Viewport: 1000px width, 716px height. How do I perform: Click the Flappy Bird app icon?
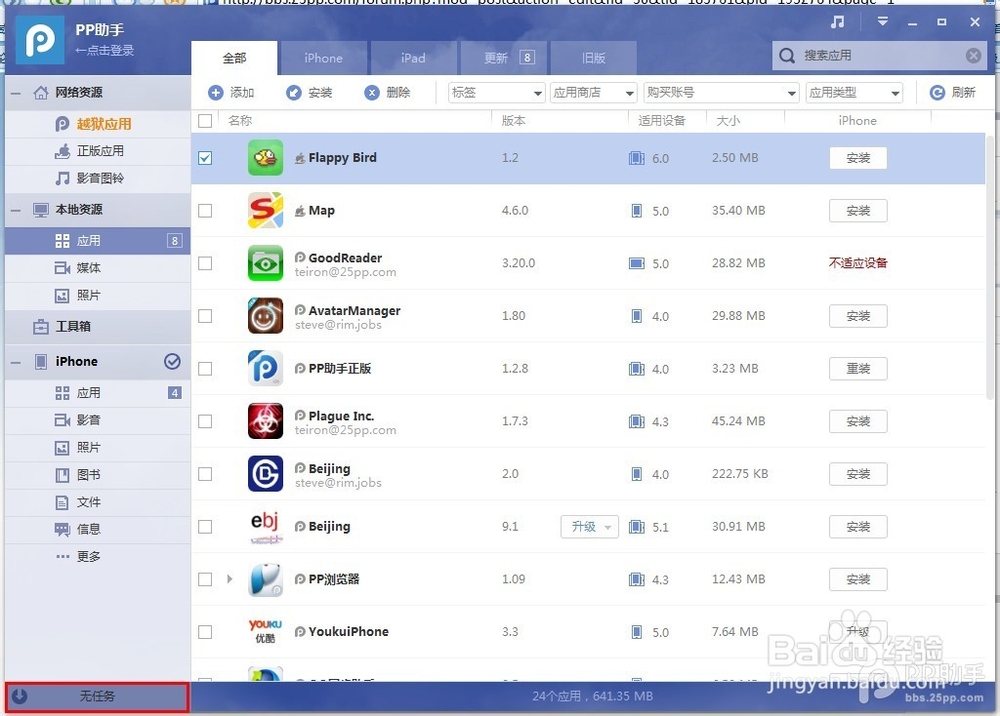click(265, 158)
